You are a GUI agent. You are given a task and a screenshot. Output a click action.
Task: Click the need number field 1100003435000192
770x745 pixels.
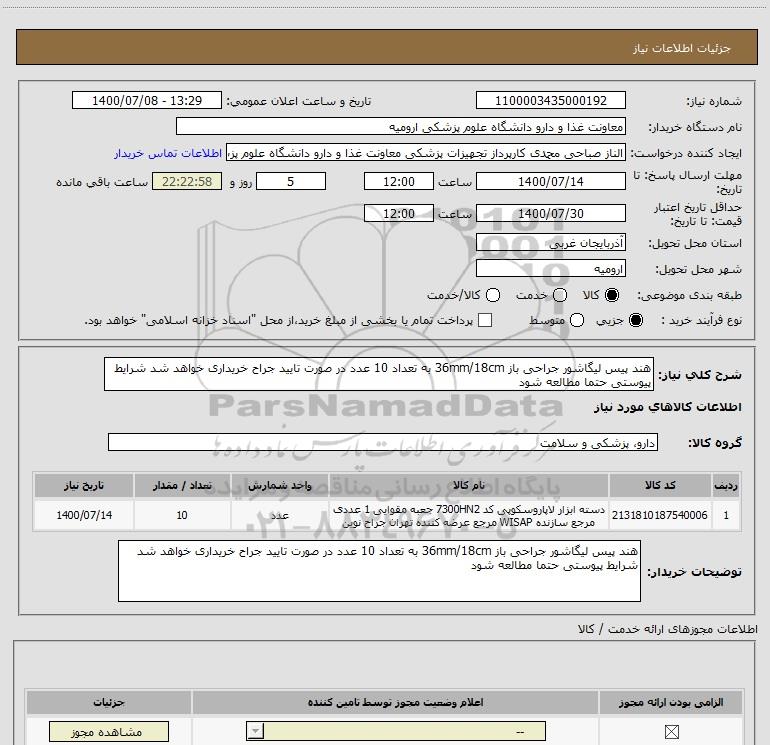[551, 101]
